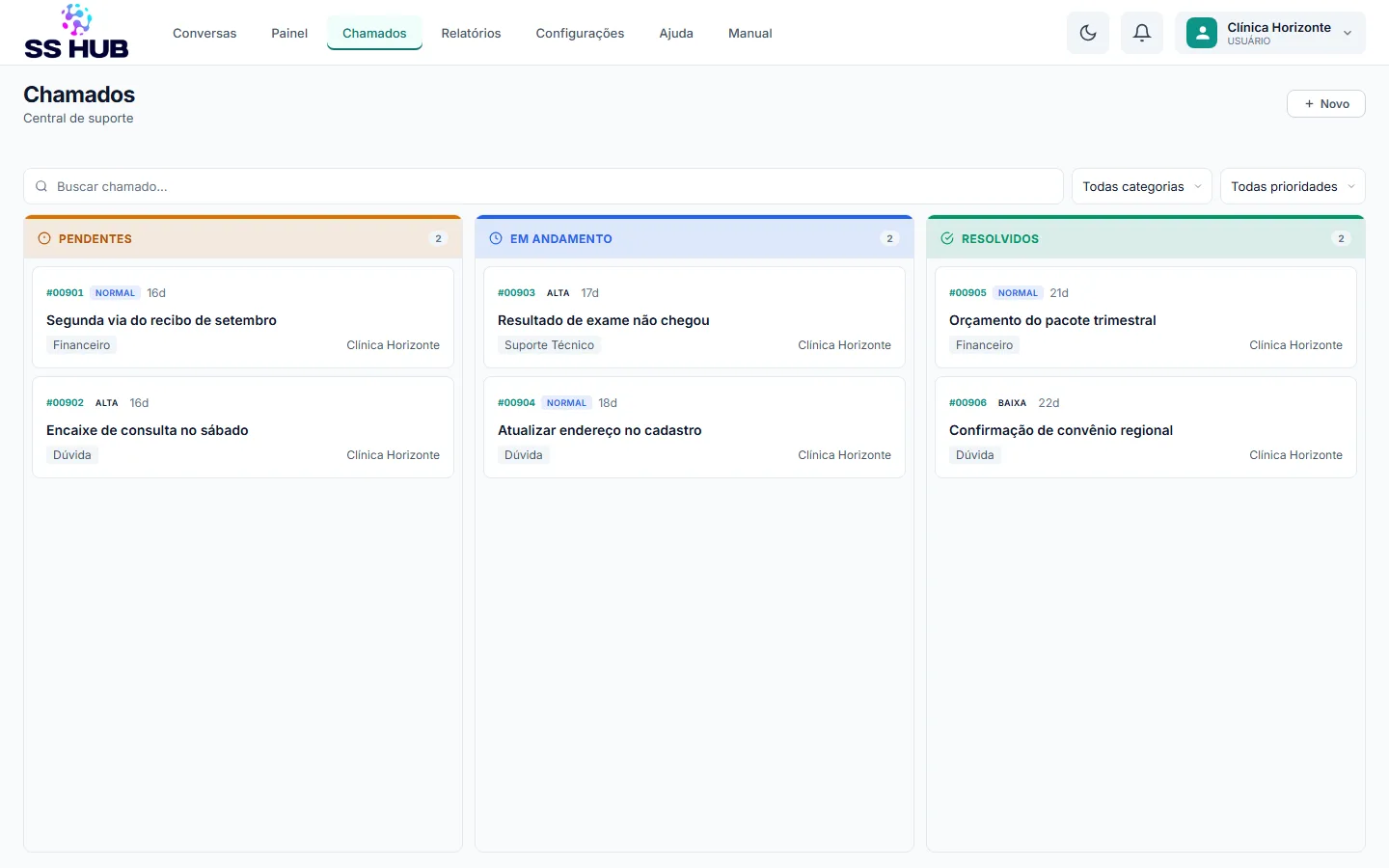This screenshot has height=868, width=1389.
Task: Click the search magnifier icon
Action: [41, 186]
